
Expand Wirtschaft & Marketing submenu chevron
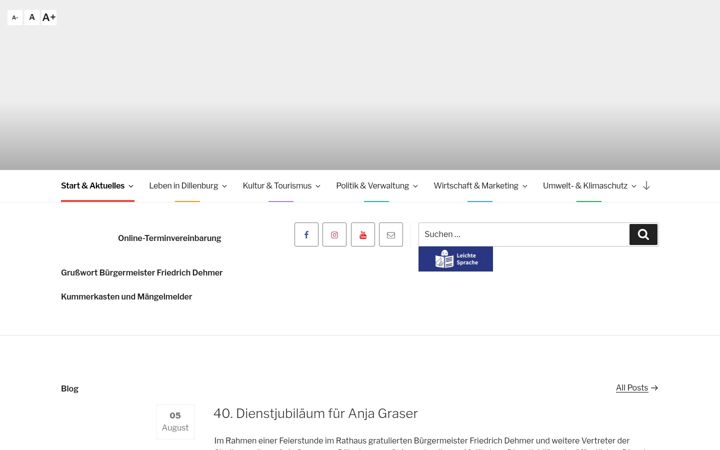pyautogui.click(x=525, y=186)
